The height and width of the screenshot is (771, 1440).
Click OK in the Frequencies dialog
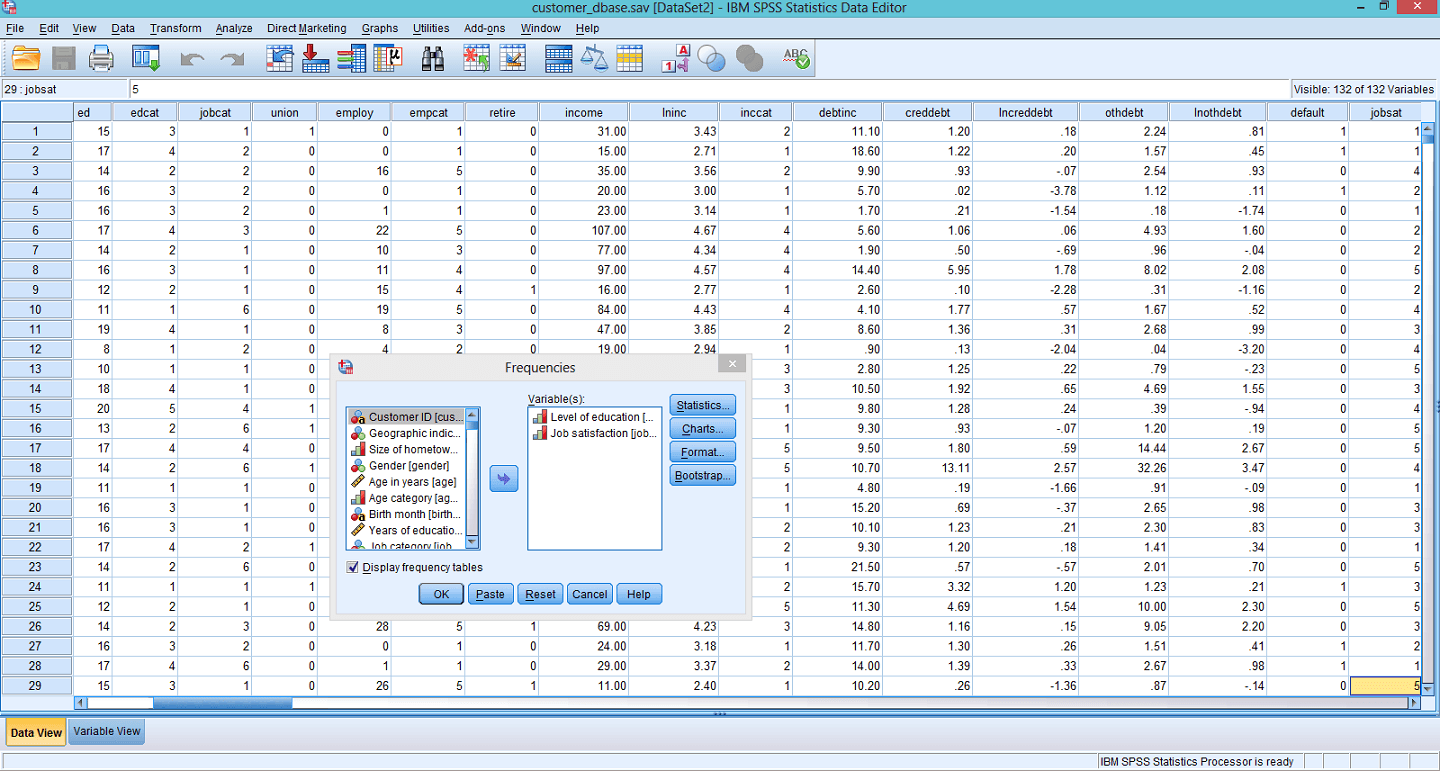pyautogui.click(x=441, y=594)
